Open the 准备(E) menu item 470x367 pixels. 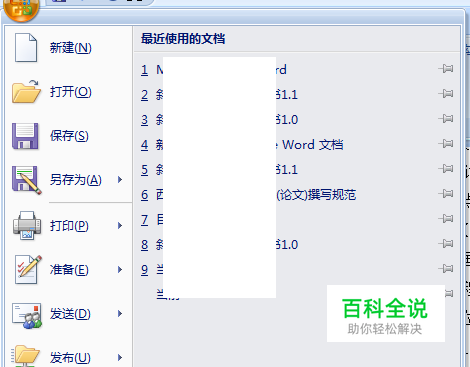pos(69,269)
